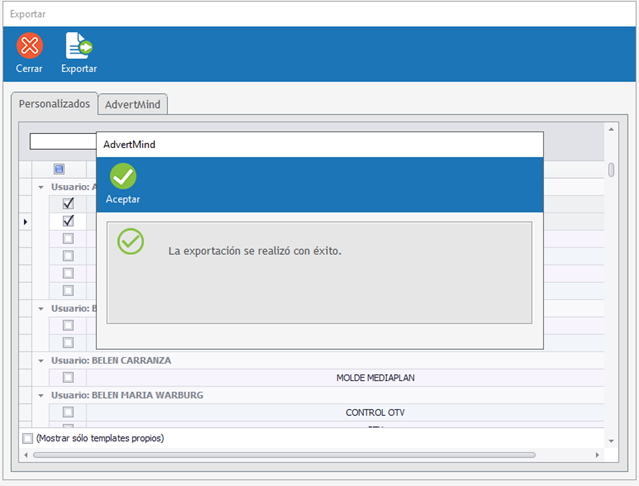
Task: Click the row indicator arrow at grid's left edge
Action: pos(26,221)
